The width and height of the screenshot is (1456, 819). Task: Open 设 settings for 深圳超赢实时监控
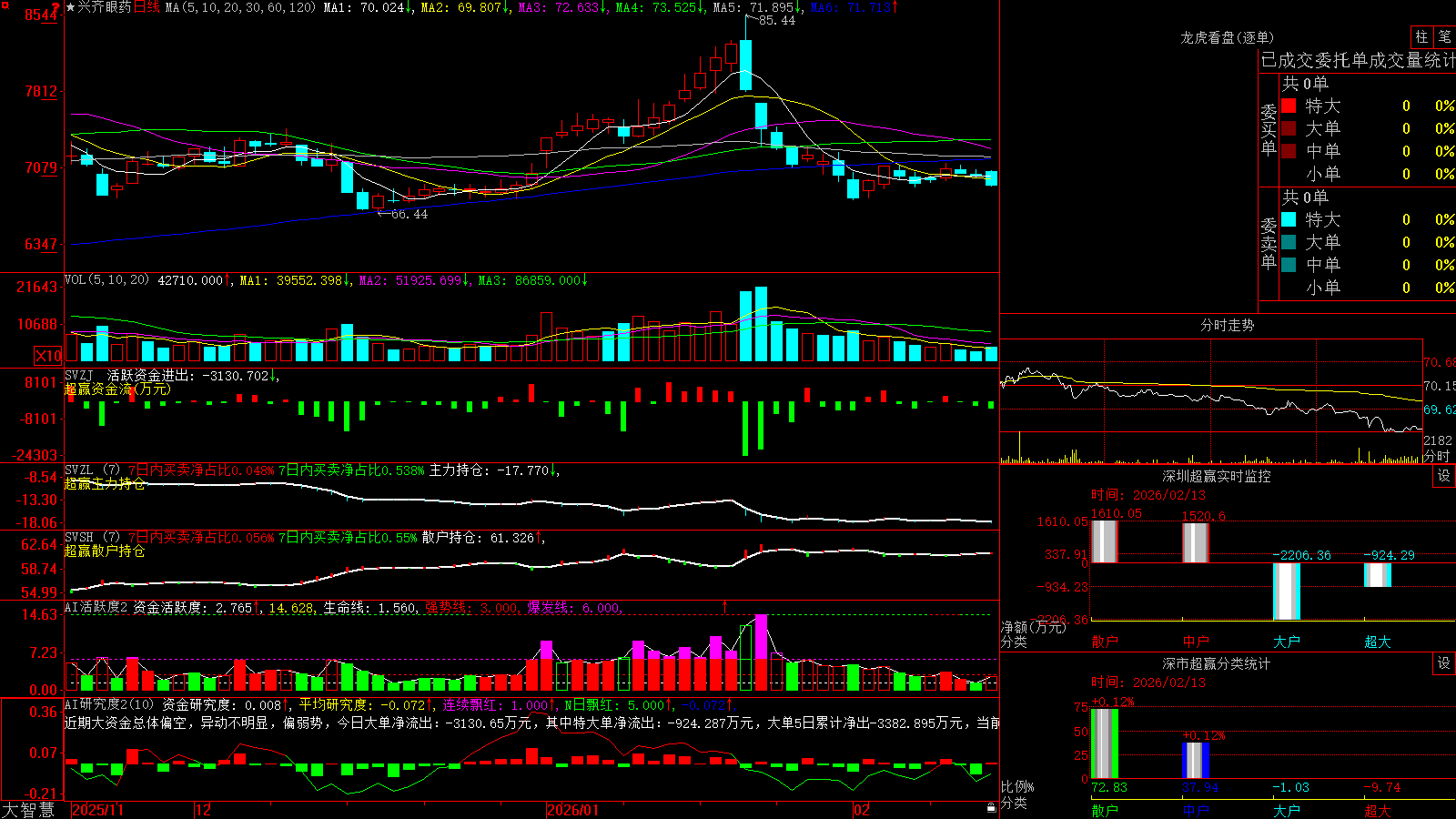pyautogui.click(x=1444, y=476)
